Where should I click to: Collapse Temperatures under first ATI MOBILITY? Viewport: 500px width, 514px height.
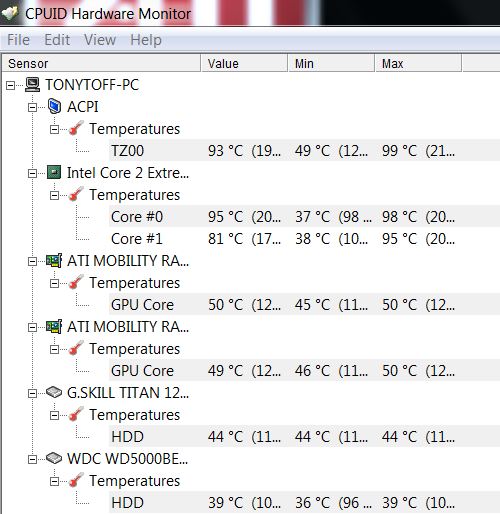54,283
